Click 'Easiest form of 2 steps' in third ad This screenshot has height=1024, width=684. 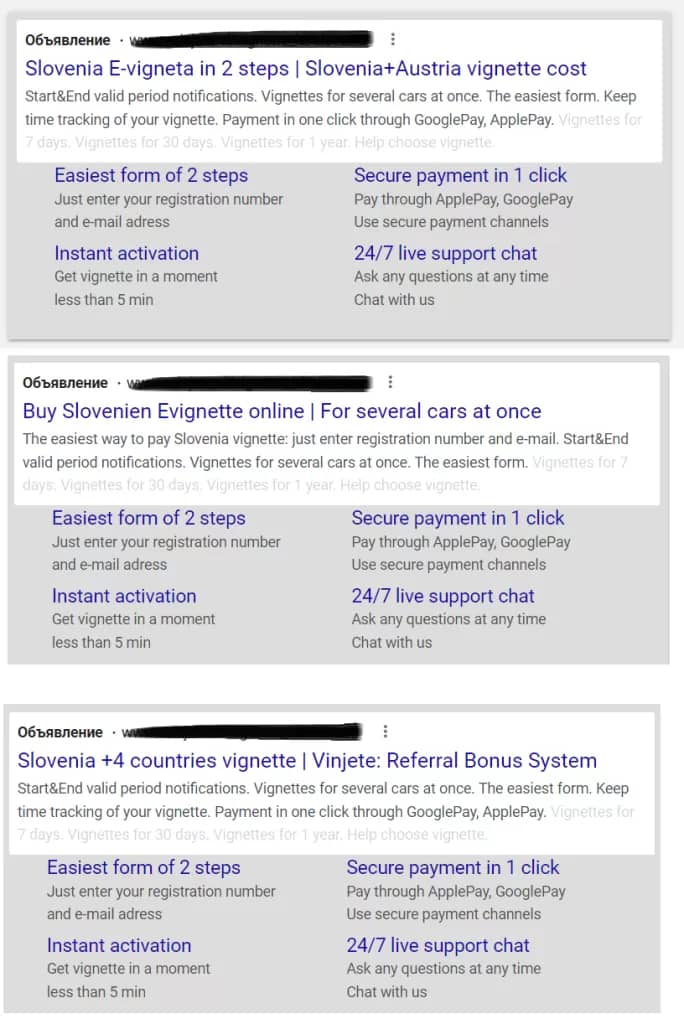pos(144,868)
